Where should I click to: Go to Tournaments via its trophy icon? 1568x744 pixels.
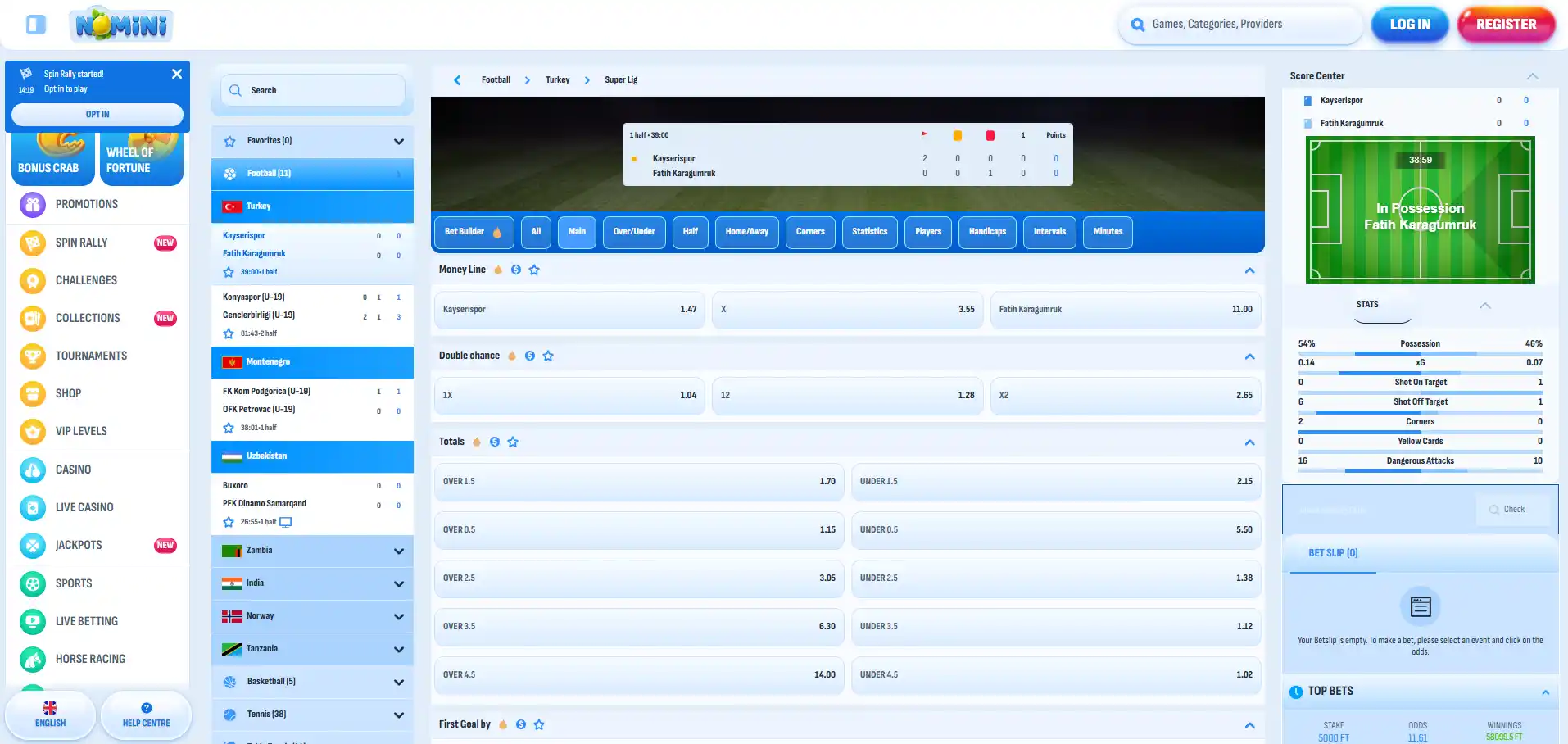pos(33,356)
